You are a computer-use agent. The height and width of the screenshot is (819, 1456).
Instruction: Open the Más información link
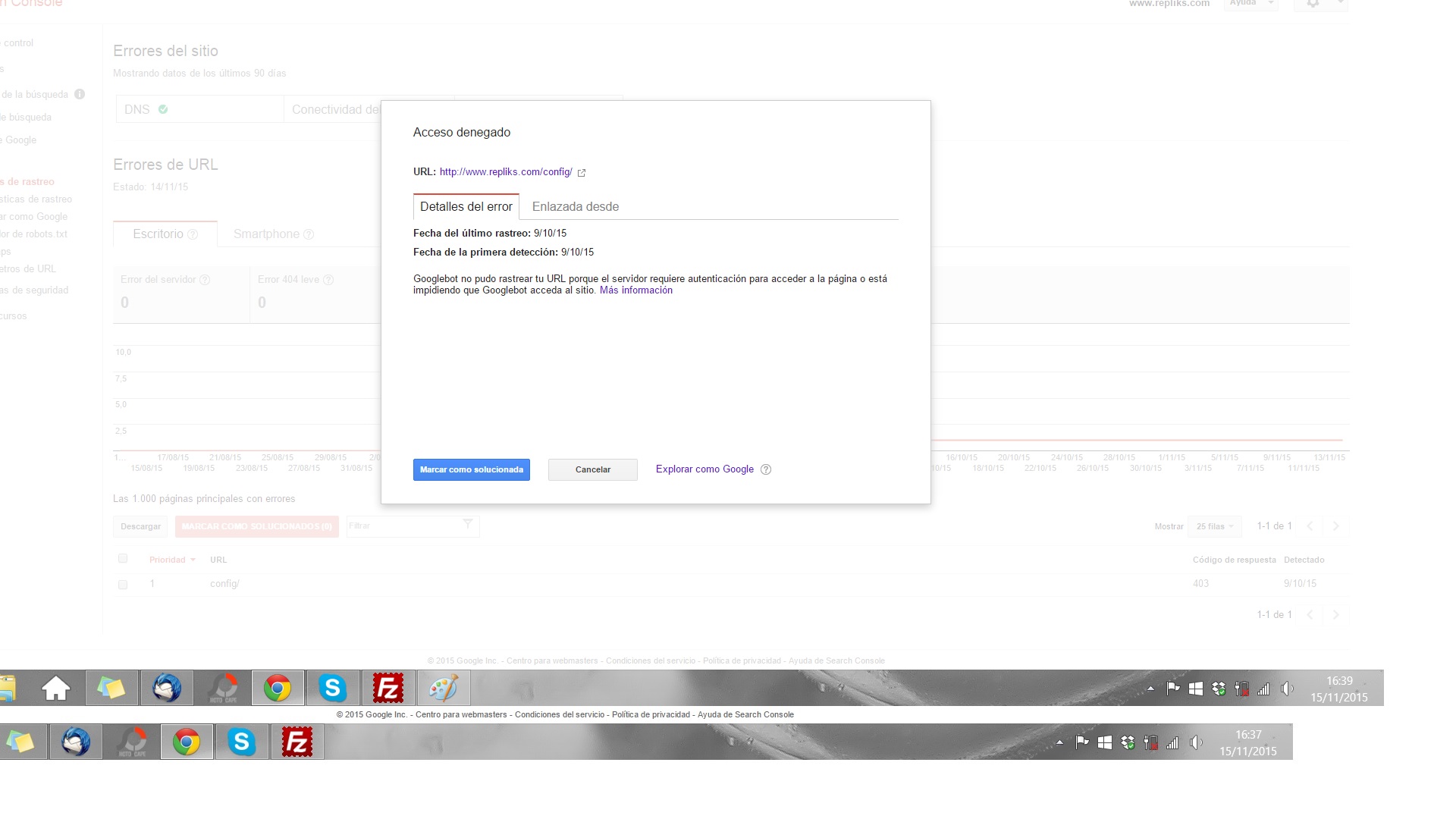point(635,290)
